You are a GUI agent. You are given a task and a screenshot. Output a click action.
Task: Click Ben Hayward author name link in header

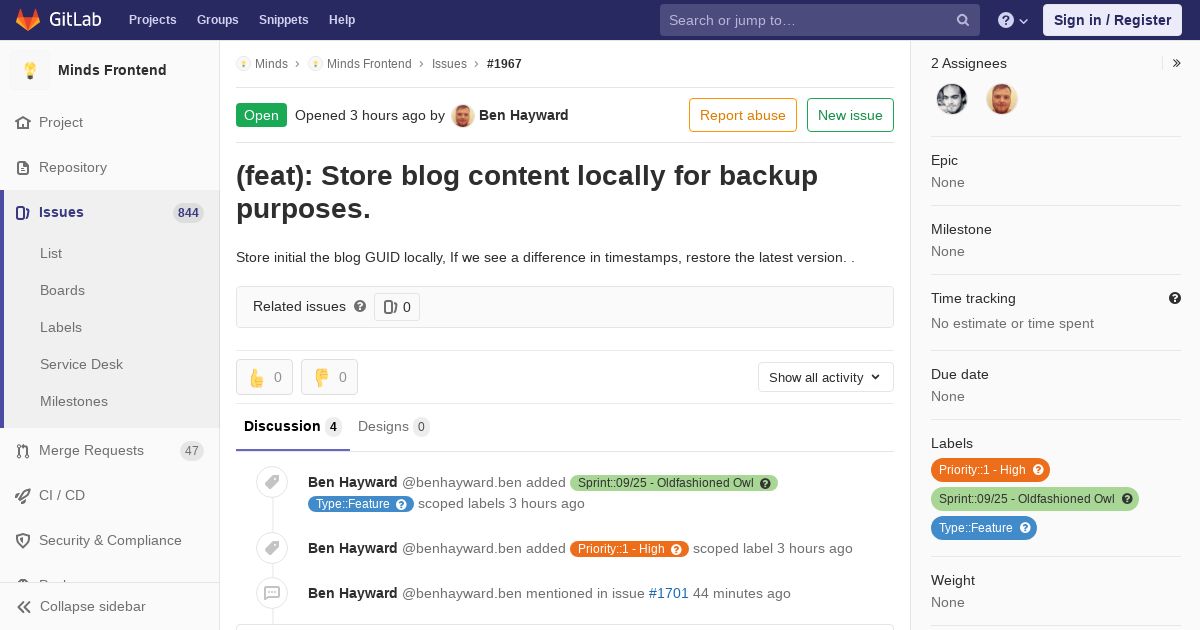tap(524, 115)
